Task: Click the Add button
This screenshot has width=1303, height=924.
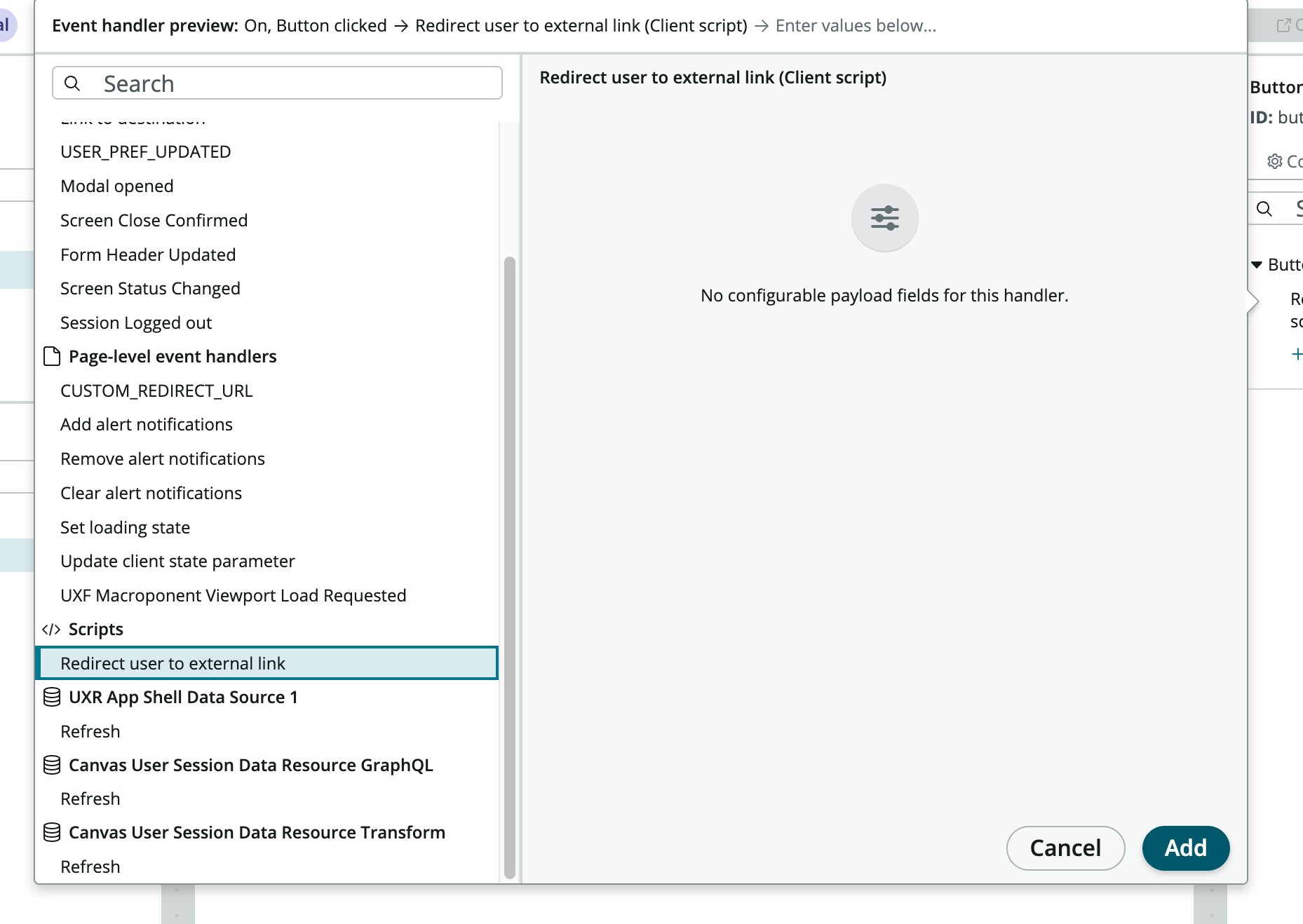Action: pos(1185,848)
